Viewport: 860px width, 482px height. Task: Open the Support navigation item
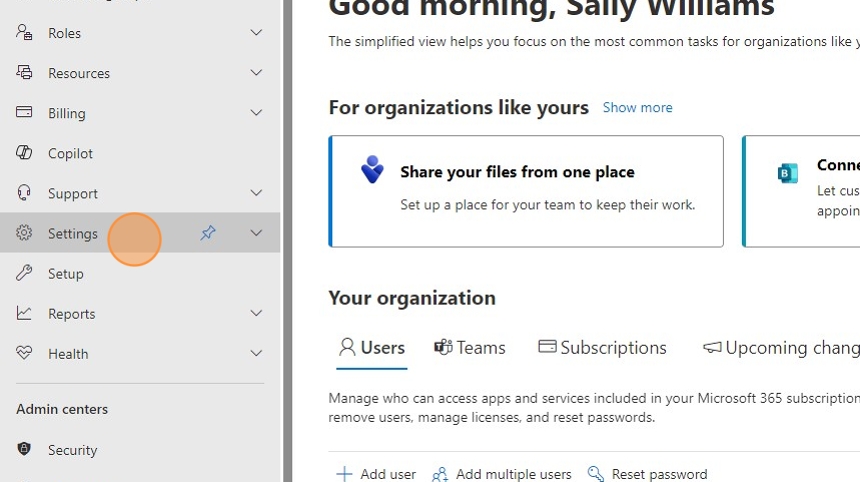pos(140,192)
